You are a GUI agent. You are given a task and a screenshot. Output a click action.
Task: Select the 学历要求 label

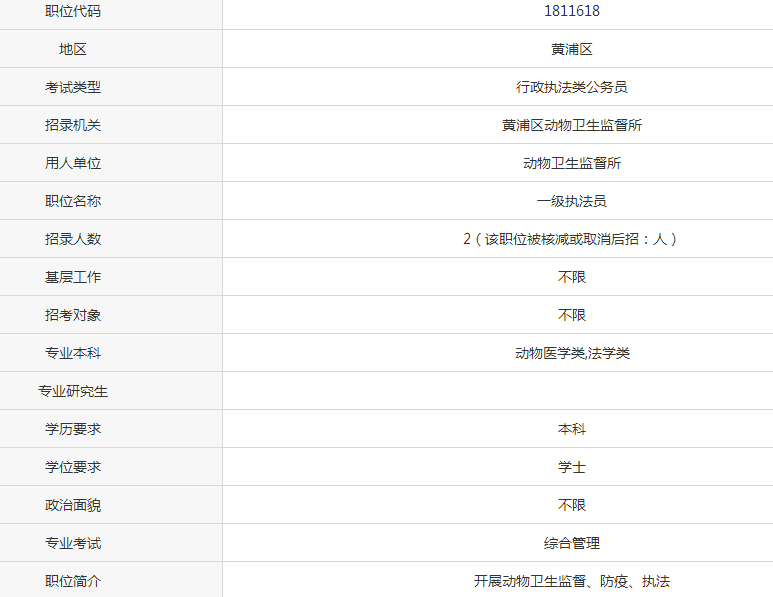73,429
